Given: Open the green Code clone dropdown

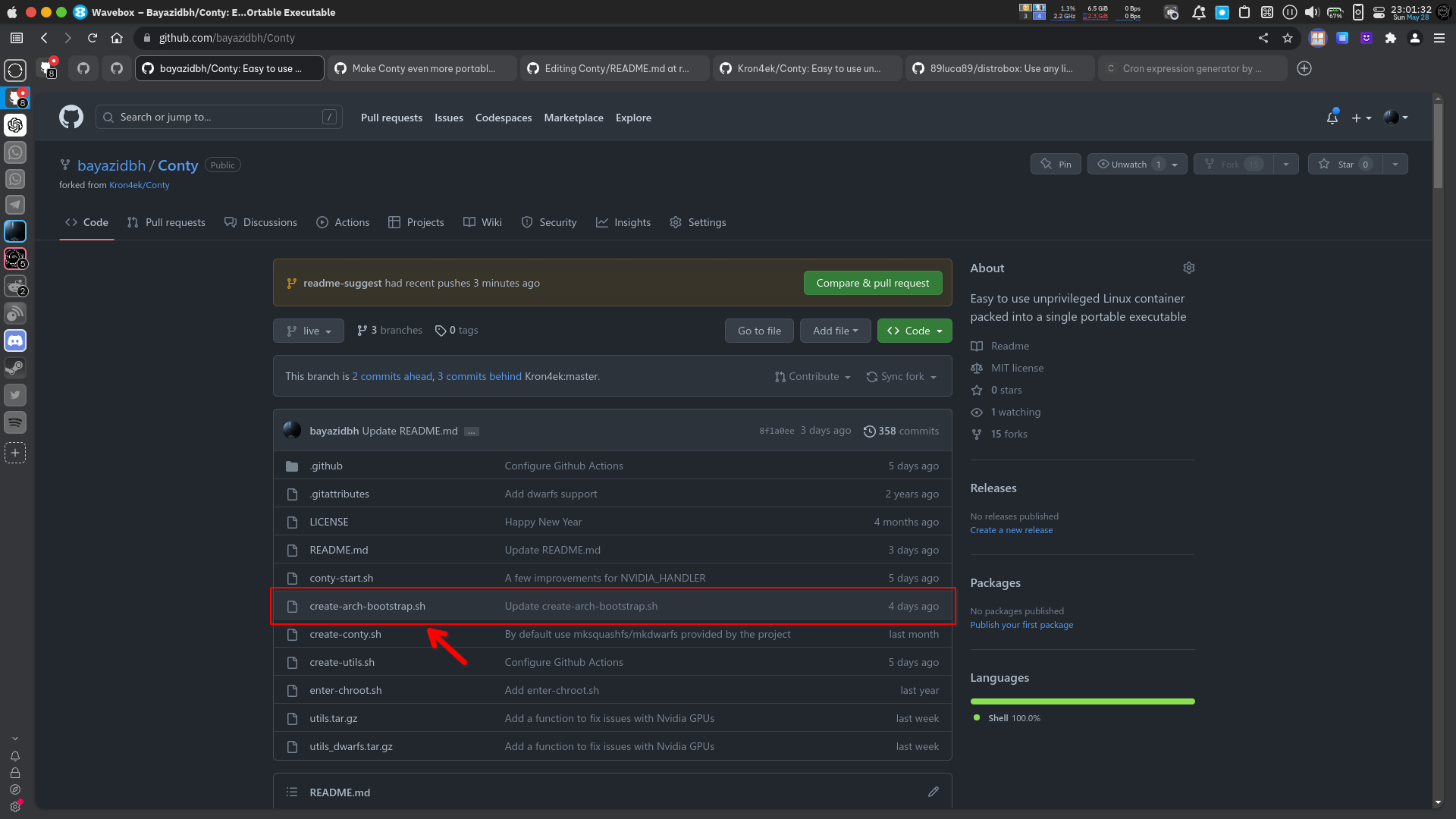Looking at the screenshot, I should pyautogui.click(x=915, y=331).
